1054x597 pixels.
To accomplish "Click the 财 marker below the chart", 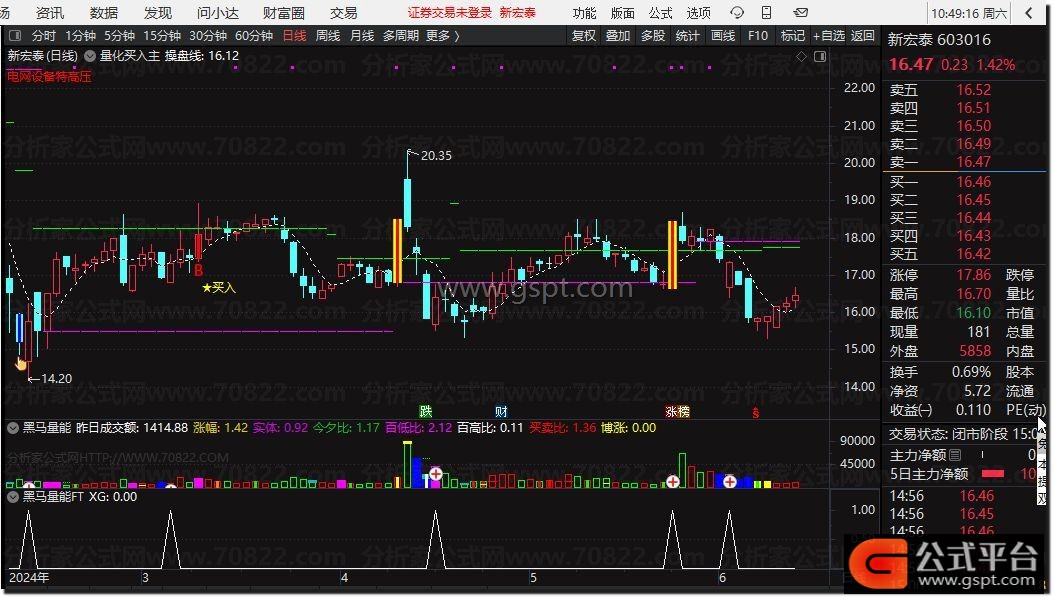I will pyautogui.click(x=501, y=411).
